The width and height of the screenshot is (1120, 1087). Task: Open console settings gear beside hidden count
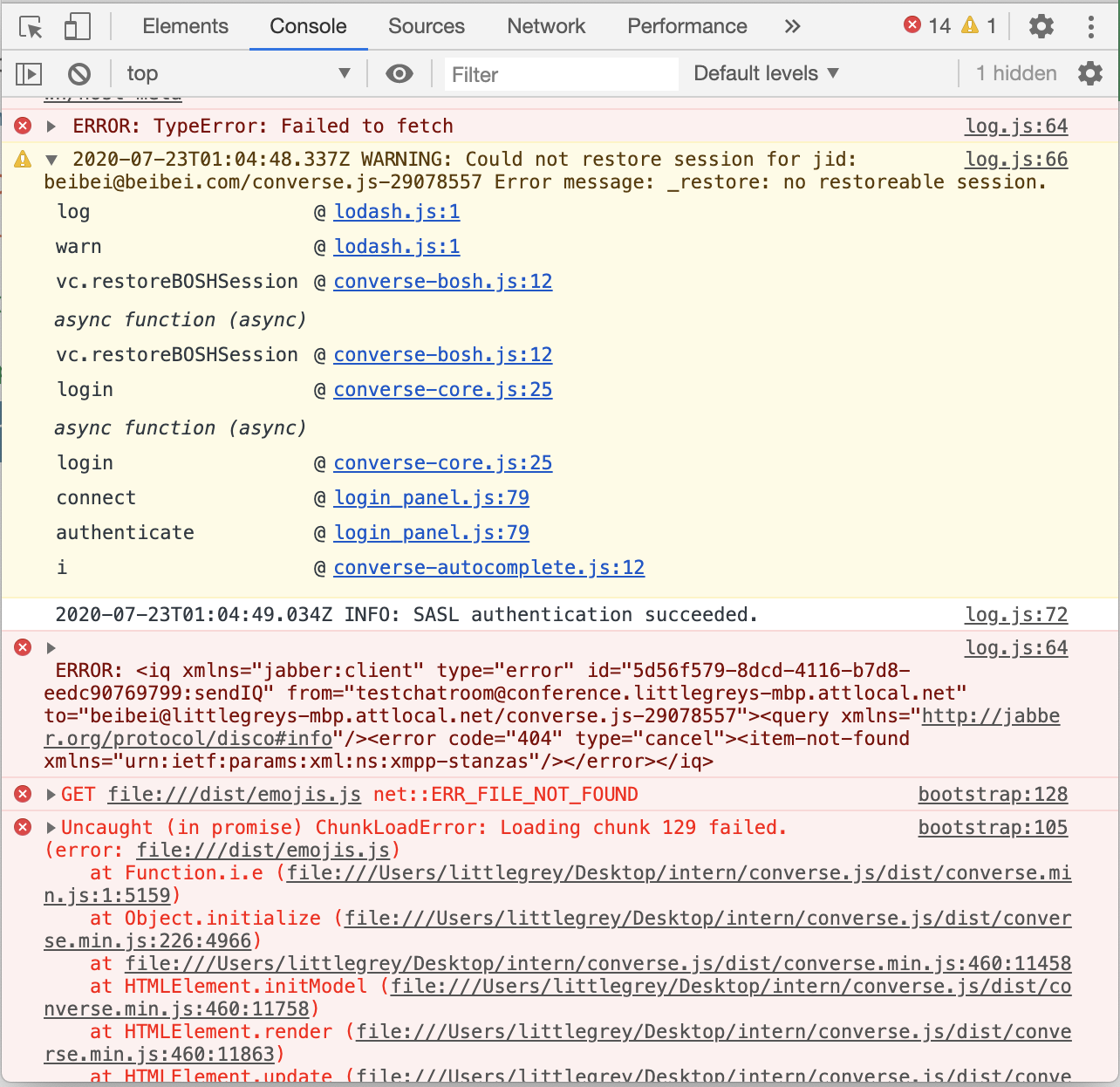click(1090, 73)
